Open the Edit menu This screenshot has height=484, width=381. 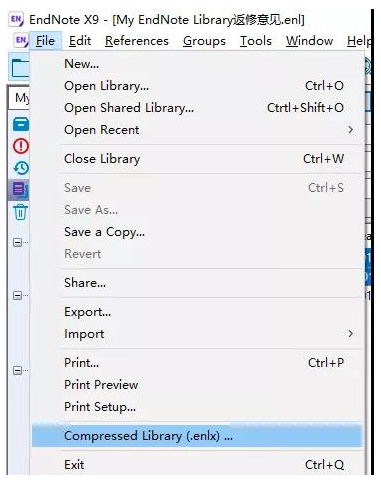pos(80,41)
